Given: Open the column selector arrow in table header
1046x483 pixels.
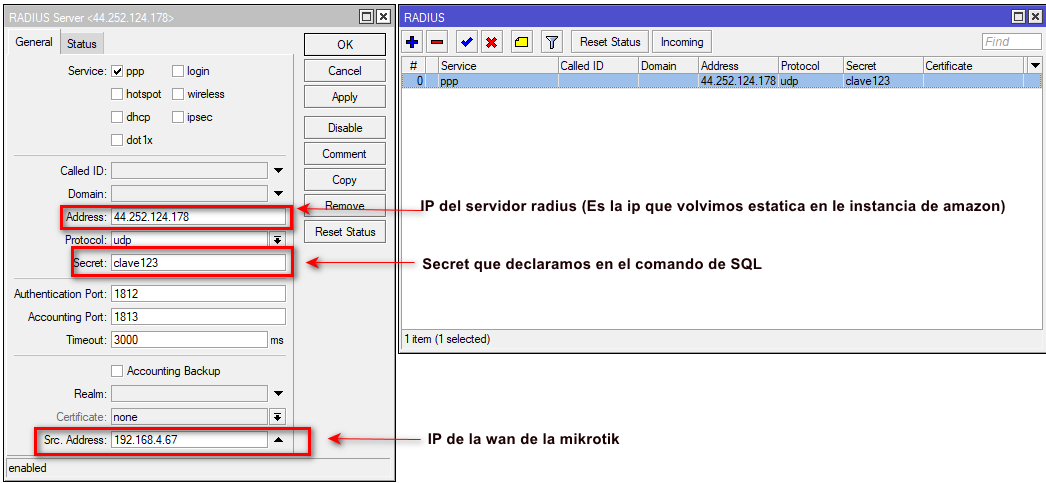Looking at the screenshot, I should point(1034,65).
